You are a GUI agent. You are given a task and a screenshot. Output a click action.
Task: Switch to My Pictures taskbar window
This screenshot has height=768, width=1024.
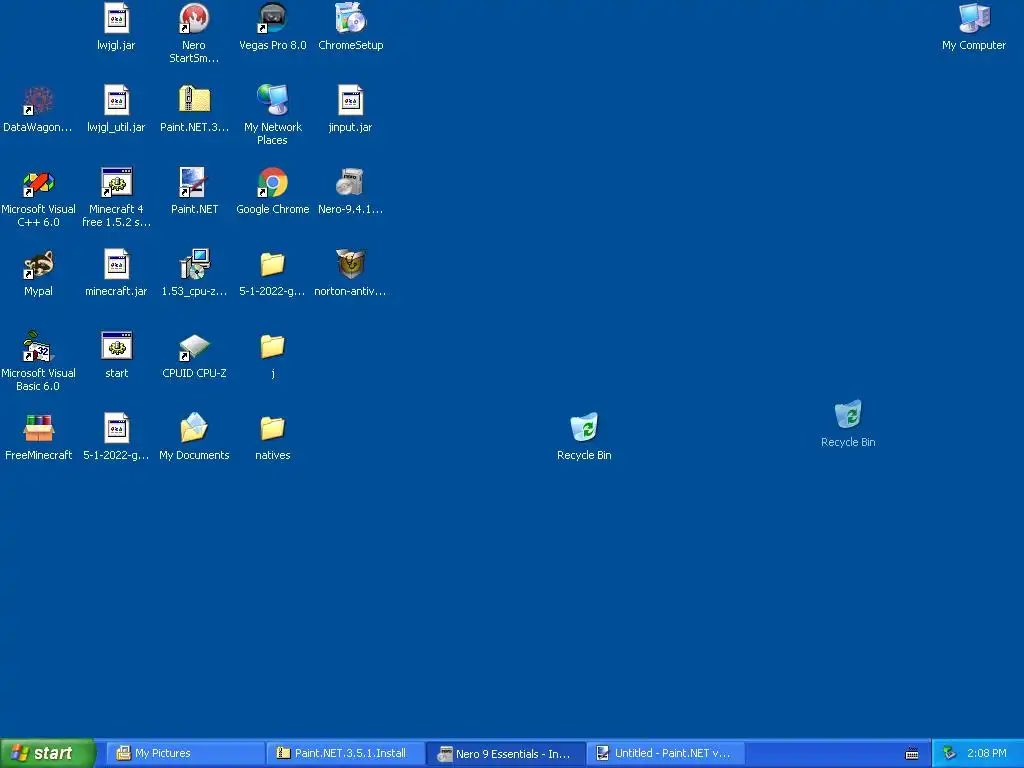point(185,753)
